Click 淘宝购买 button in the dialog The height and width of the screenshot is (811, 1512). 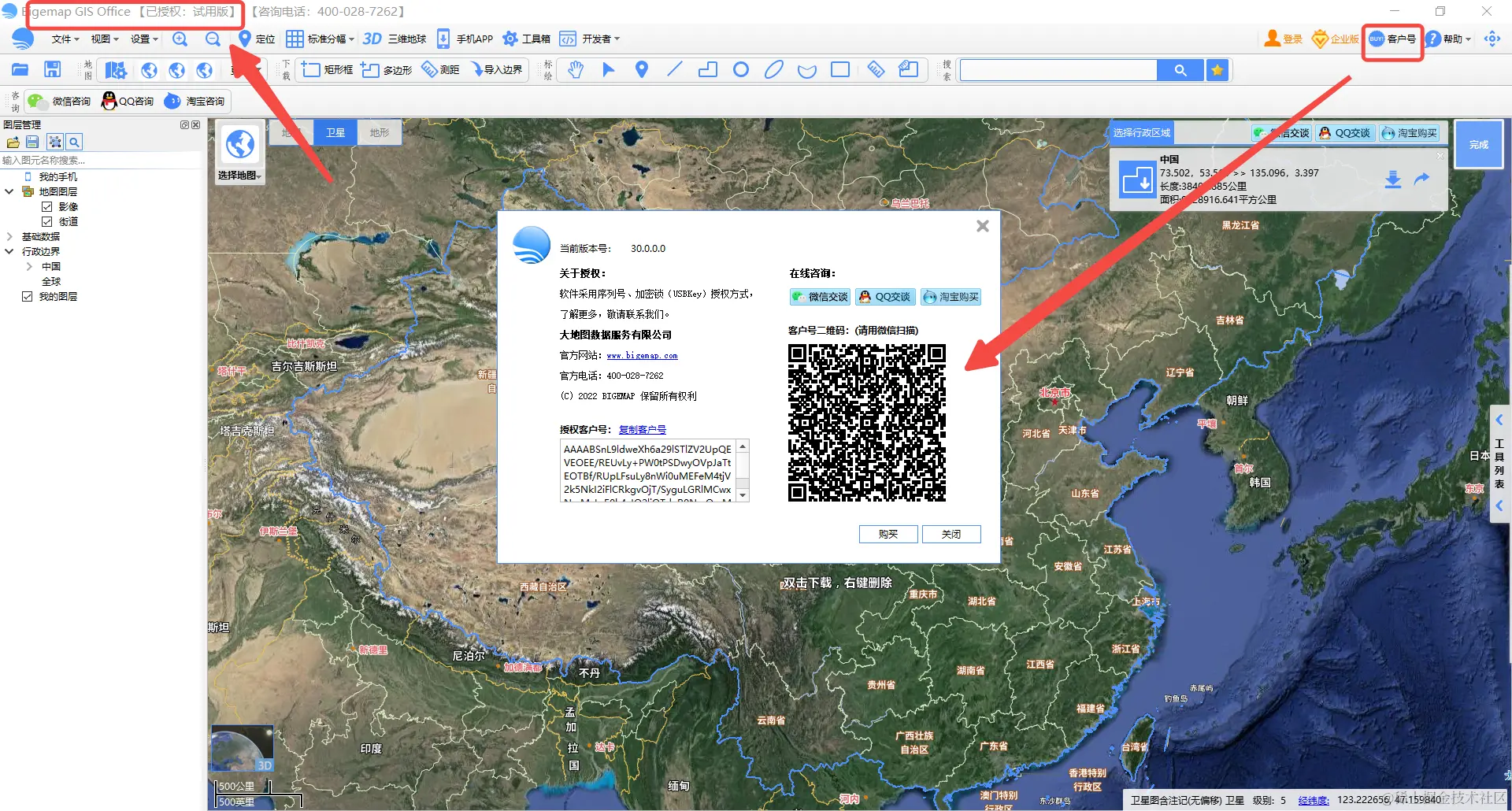pos(951,297)
